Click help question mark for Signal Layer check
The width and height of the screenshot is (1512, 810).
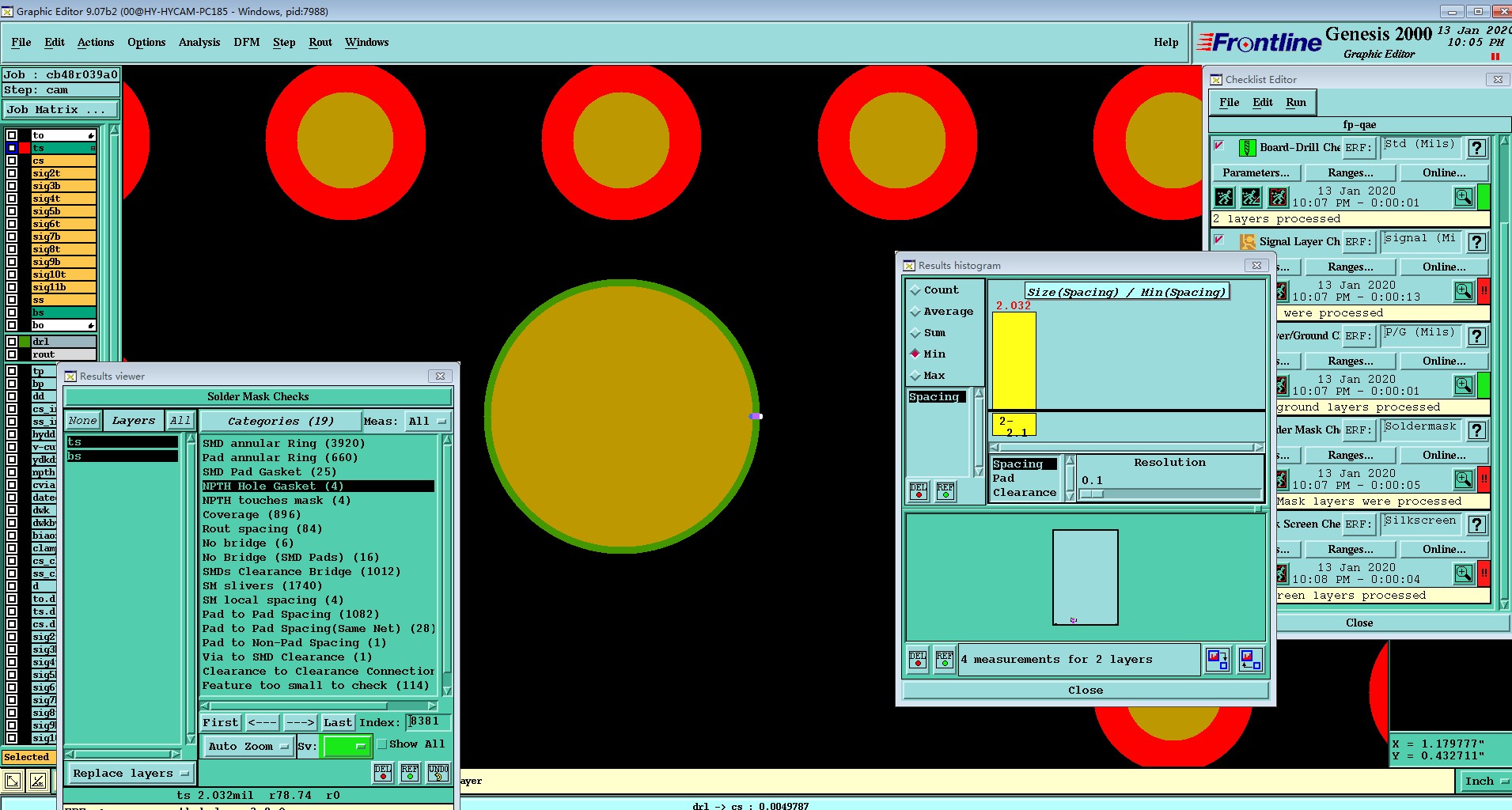click(1476, 242)
